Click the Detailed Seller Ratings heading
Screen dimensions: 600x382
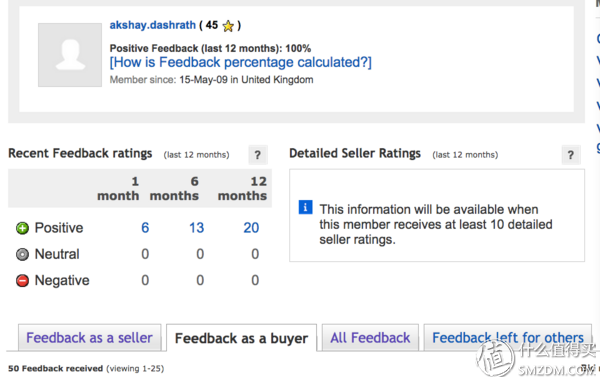[x=355, y=153]
